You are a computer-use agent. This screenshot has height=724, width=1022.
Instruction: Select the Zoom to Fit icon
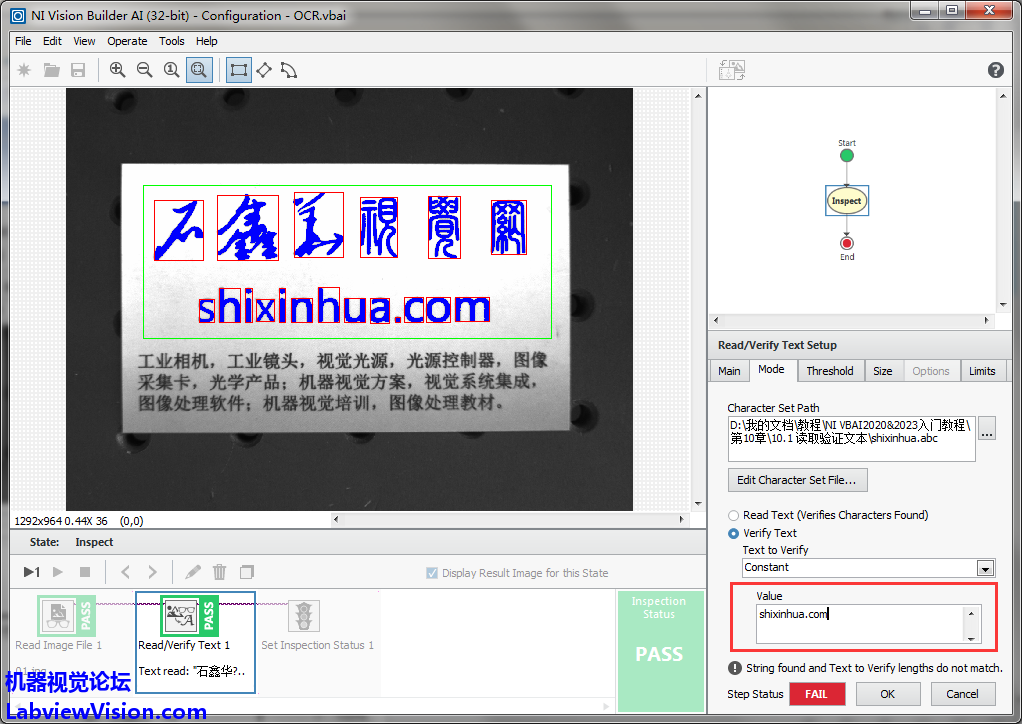click(x=199, y=70)
